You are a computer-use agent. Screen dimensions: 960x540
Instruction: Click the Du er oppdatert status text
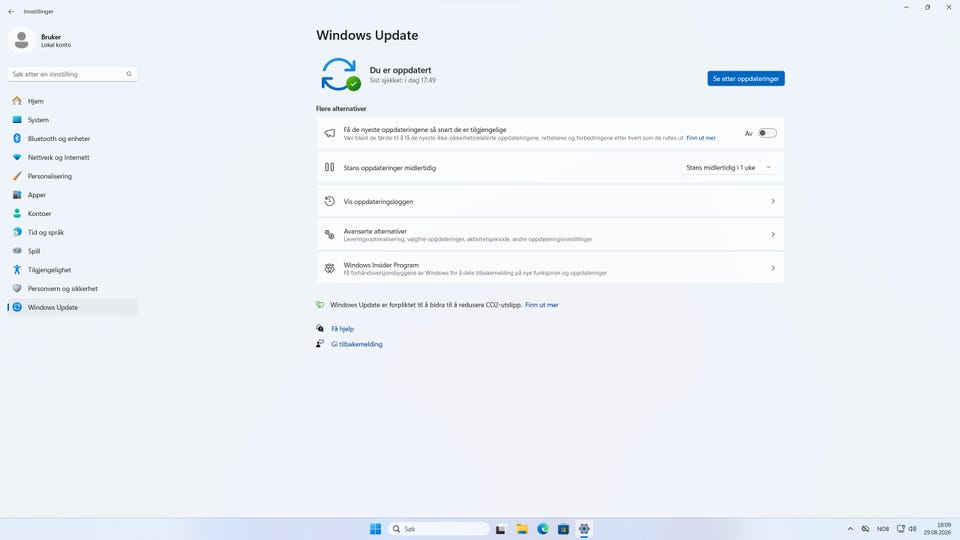(x=400, y=70)
